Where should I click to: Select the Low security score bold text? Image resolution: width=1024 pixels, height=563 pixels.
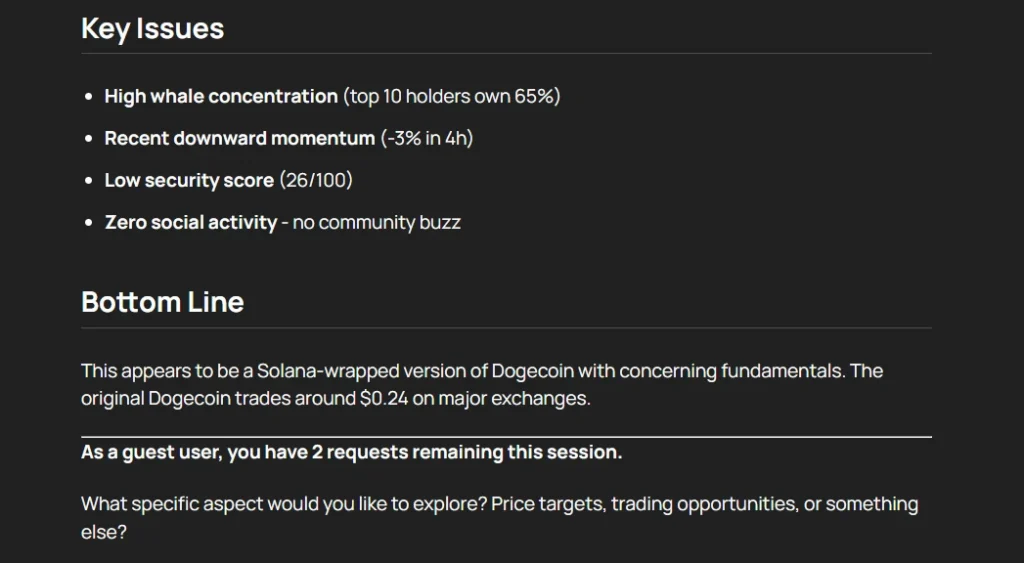[189, 180]
